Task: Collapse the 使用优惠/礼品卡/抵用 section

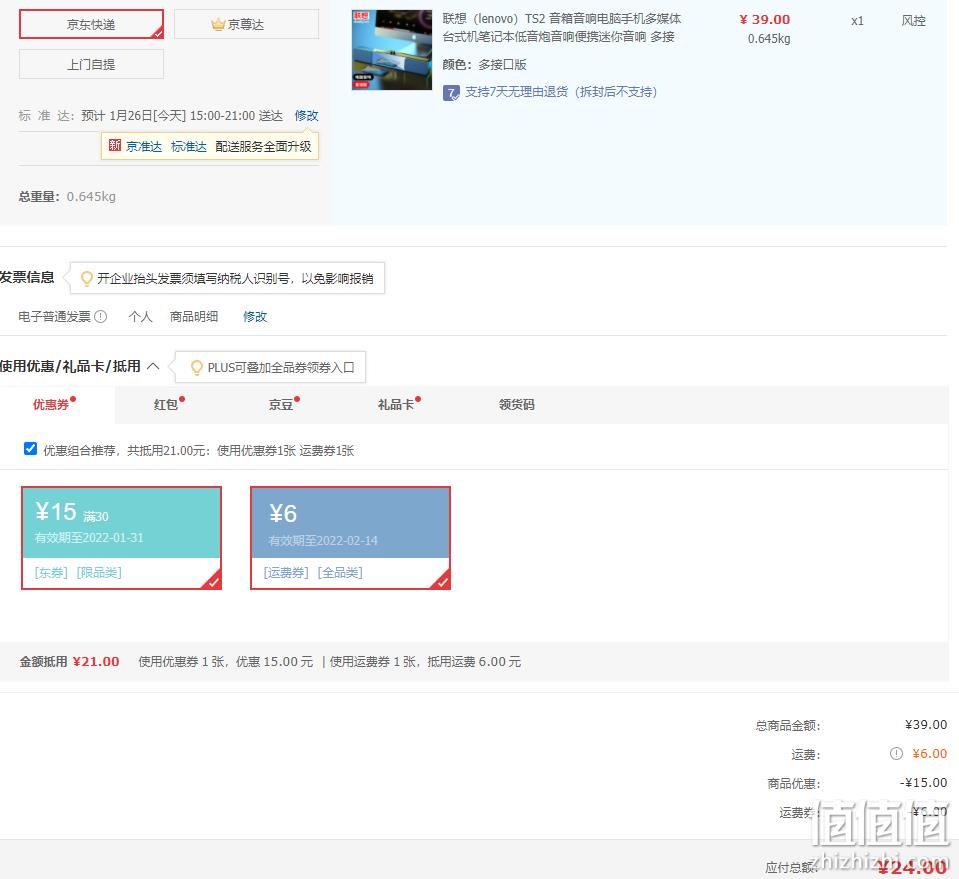Action: coord(154,366)
